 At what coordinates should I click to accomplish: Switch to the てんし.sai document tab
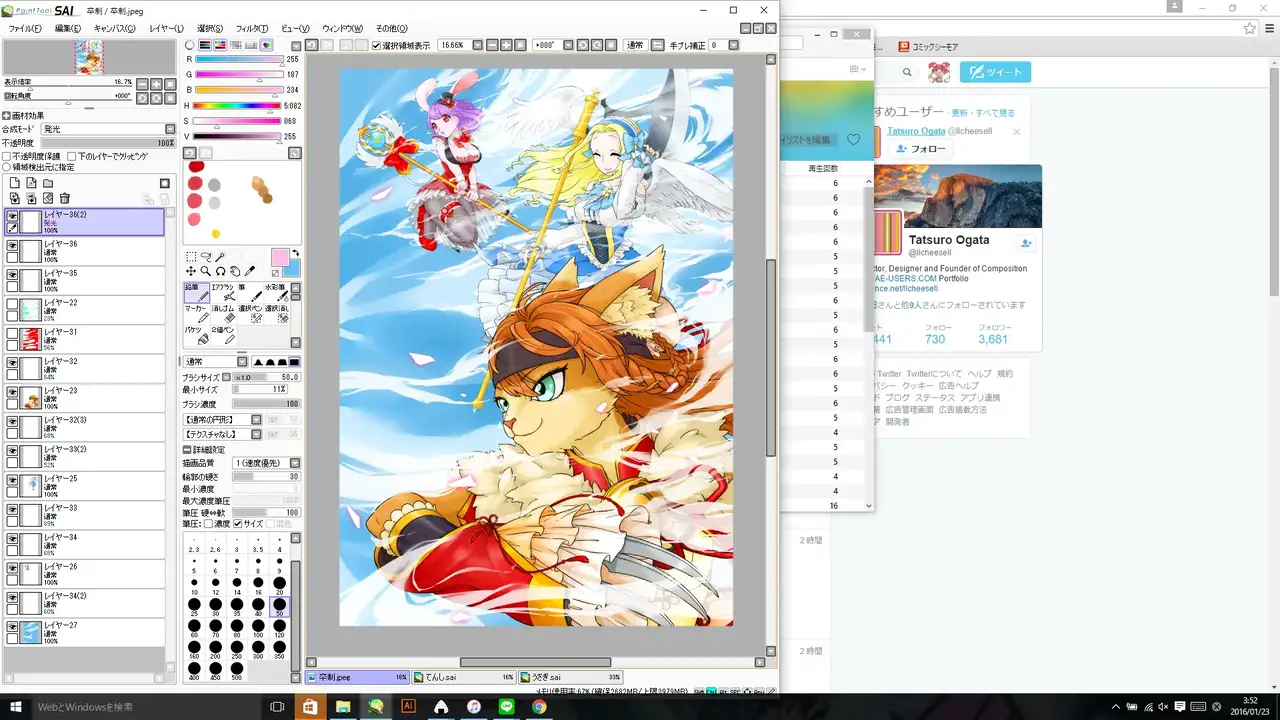click(462, 677)
